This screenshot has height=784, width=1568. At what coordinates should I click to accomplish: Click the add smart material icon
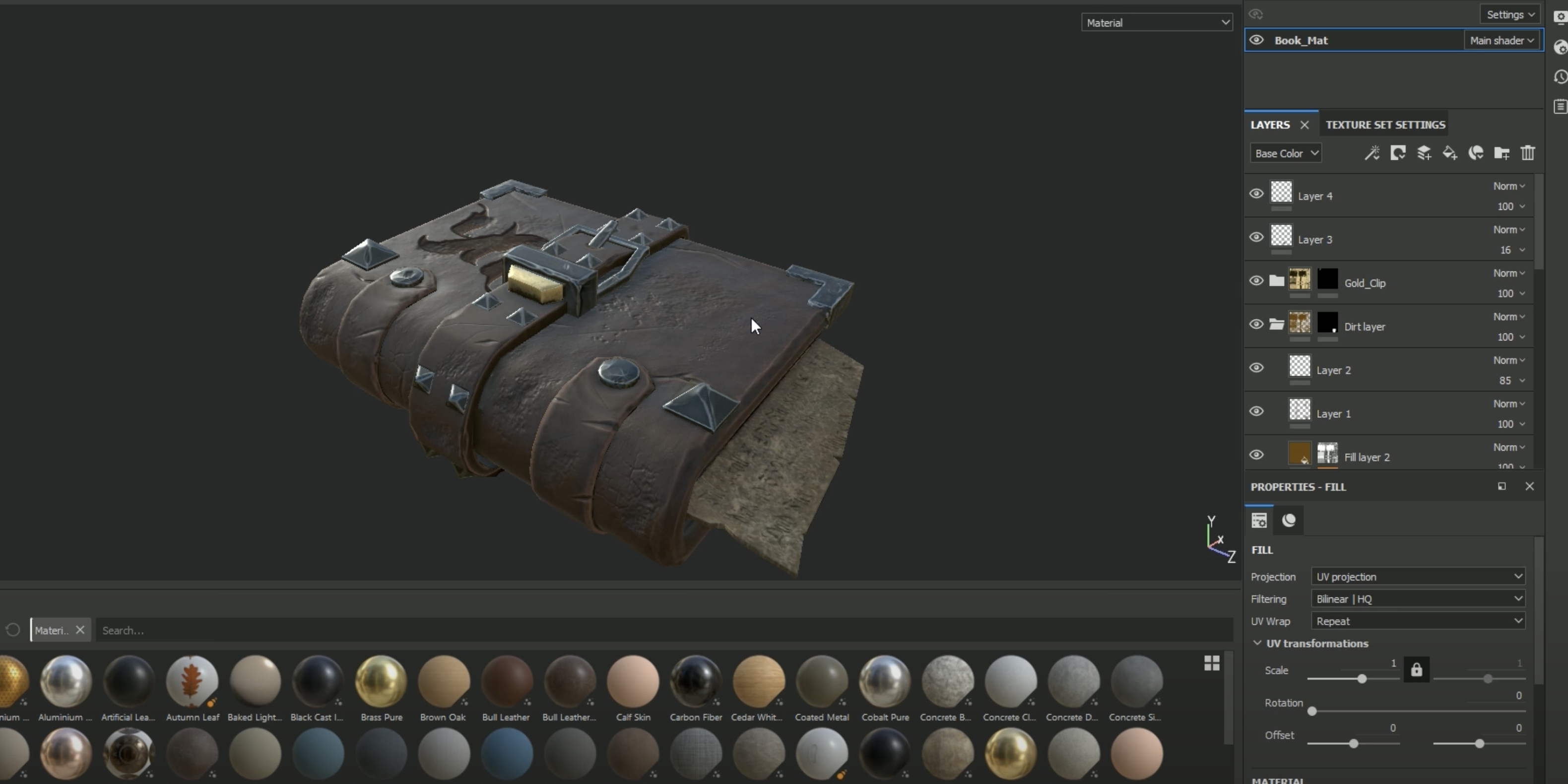(1476, 153)
